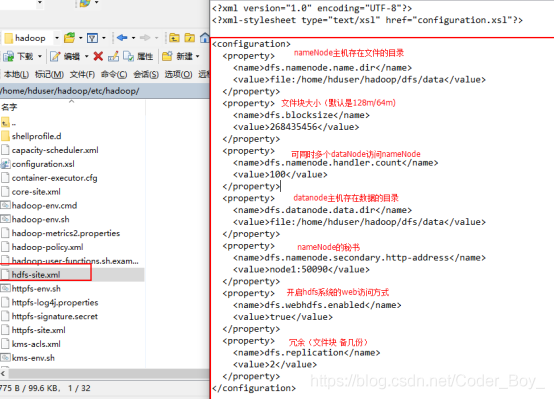Click the dfs.datanode.data.dir line

(x=322, y=210)
